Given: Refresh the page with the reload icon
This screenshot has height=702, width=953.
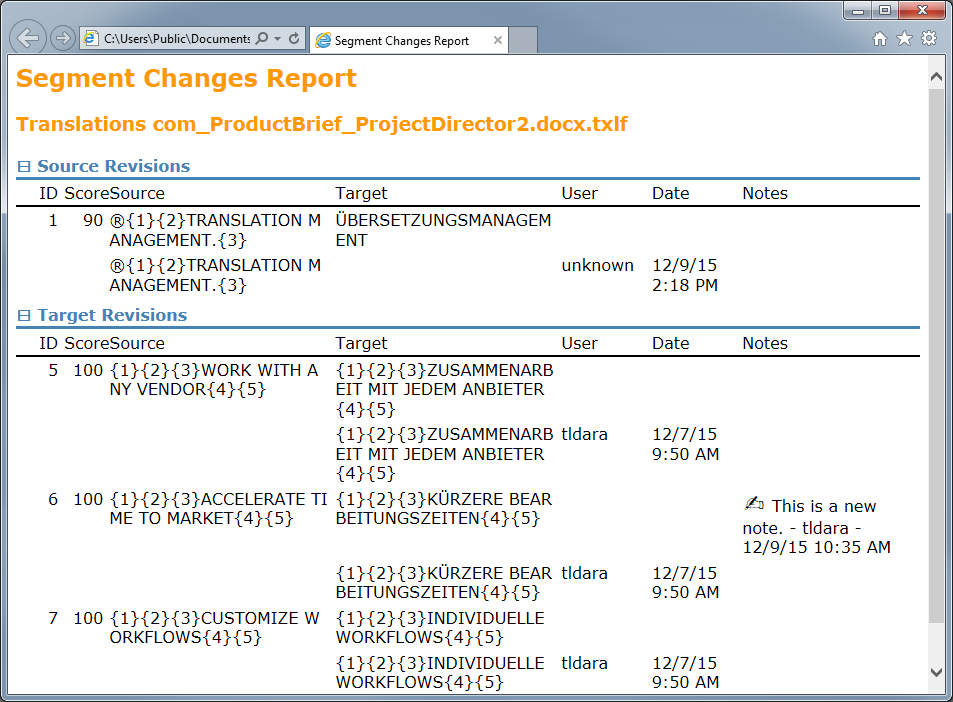Looking at the screenshot, I should point(294,39).
